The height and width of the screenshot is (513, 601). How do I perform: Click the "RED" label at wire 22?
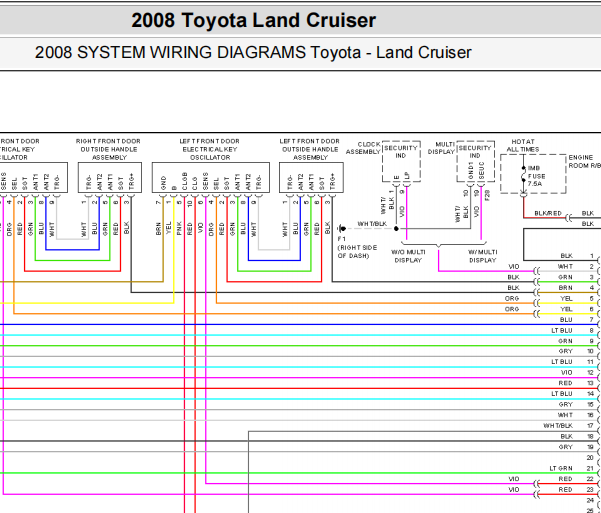click(x=565, y=479)
